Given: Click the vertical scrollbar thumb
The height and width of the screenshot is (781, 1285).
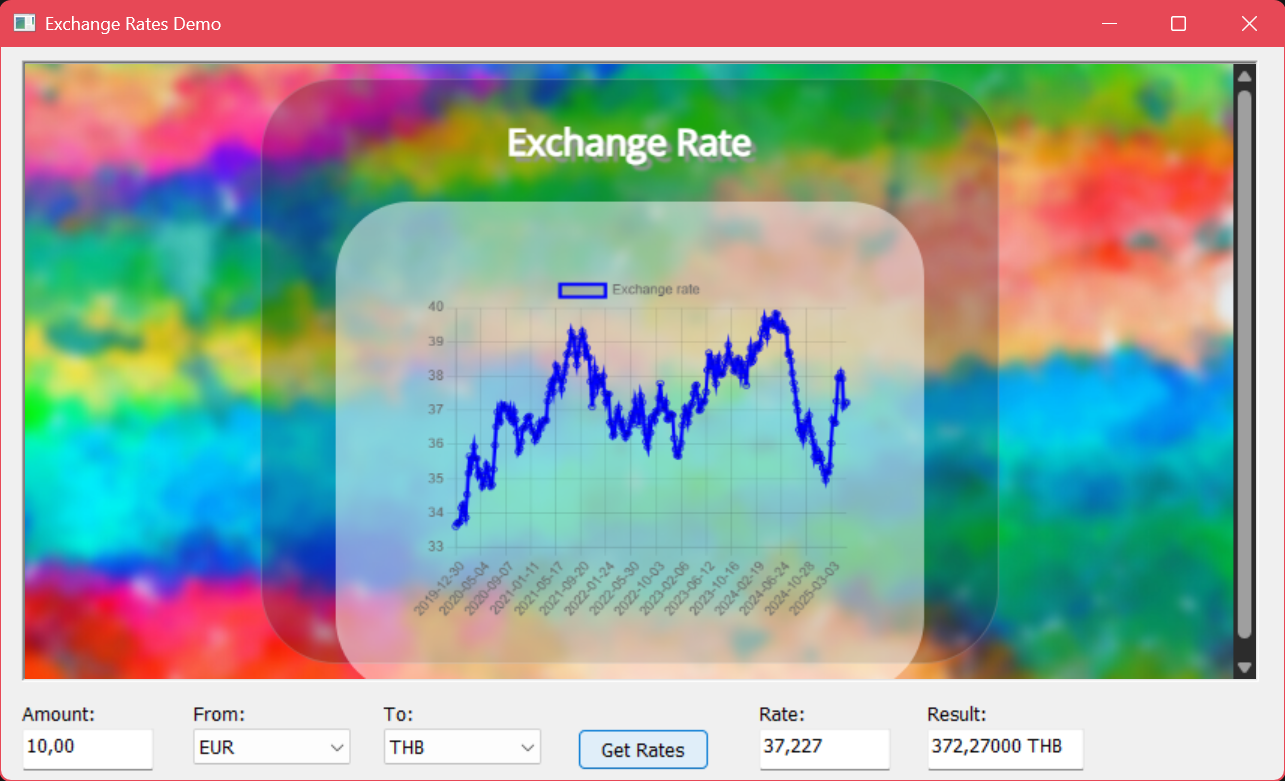Looking at the screenshot, I should coord(1244,360).
